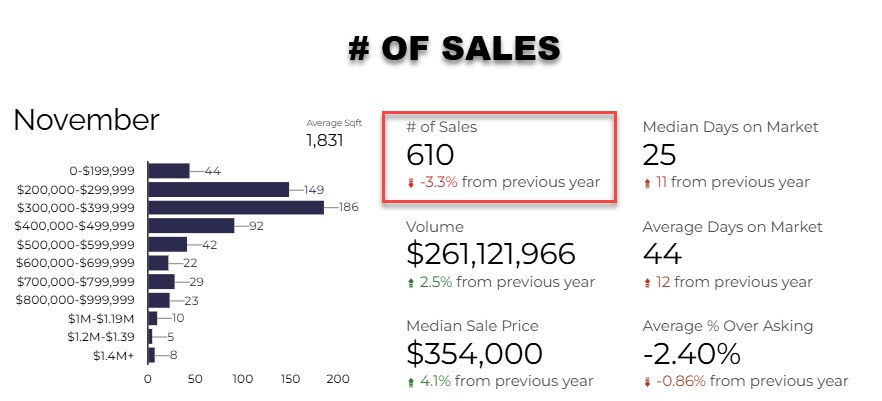Click the red down arrow under # of Sales
Screen dimensions: 882x401
tap(411, 183)
